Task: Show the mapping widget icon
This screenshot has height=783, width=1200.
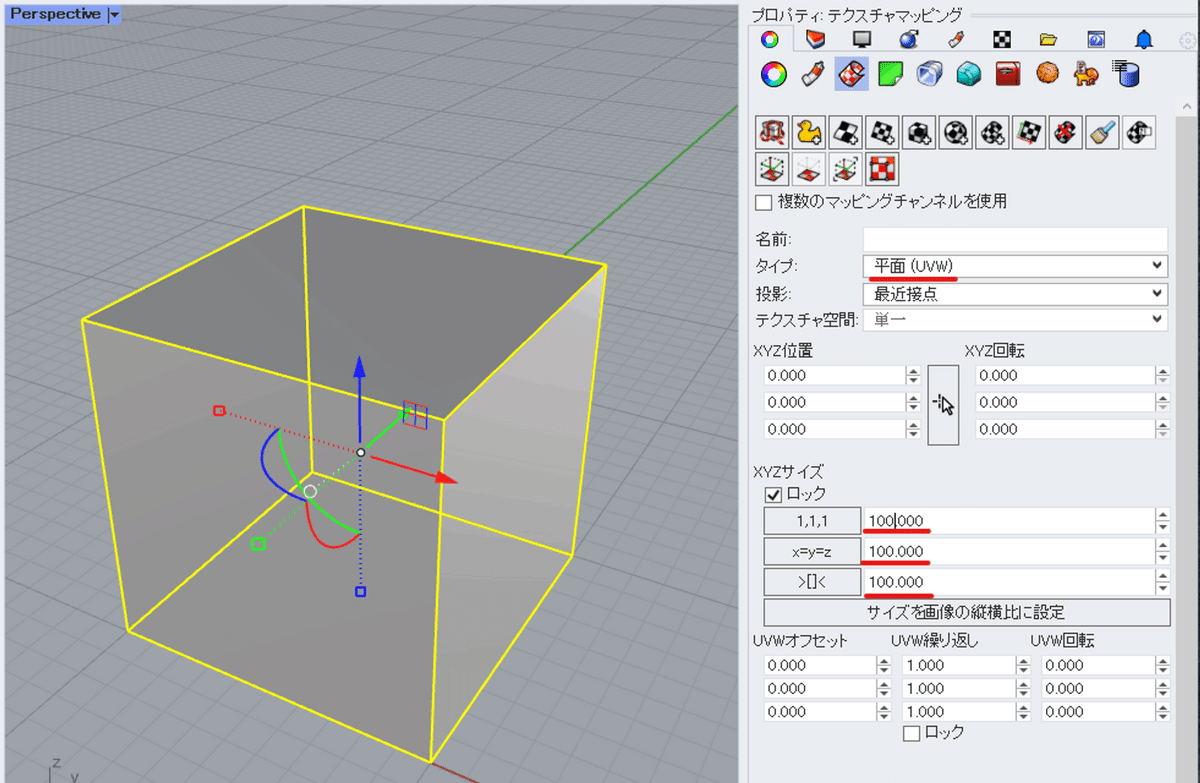Action: tap(774, 168)
